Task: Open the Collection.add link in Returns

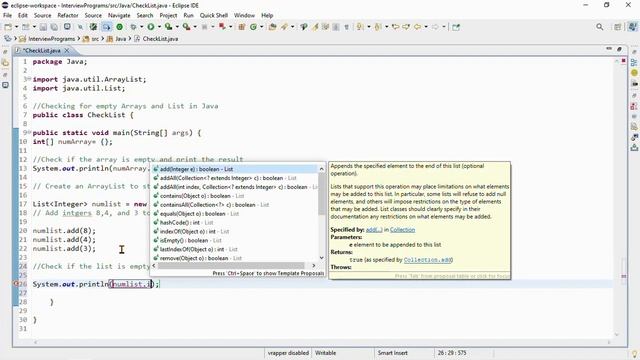Action: click(428, 260)
